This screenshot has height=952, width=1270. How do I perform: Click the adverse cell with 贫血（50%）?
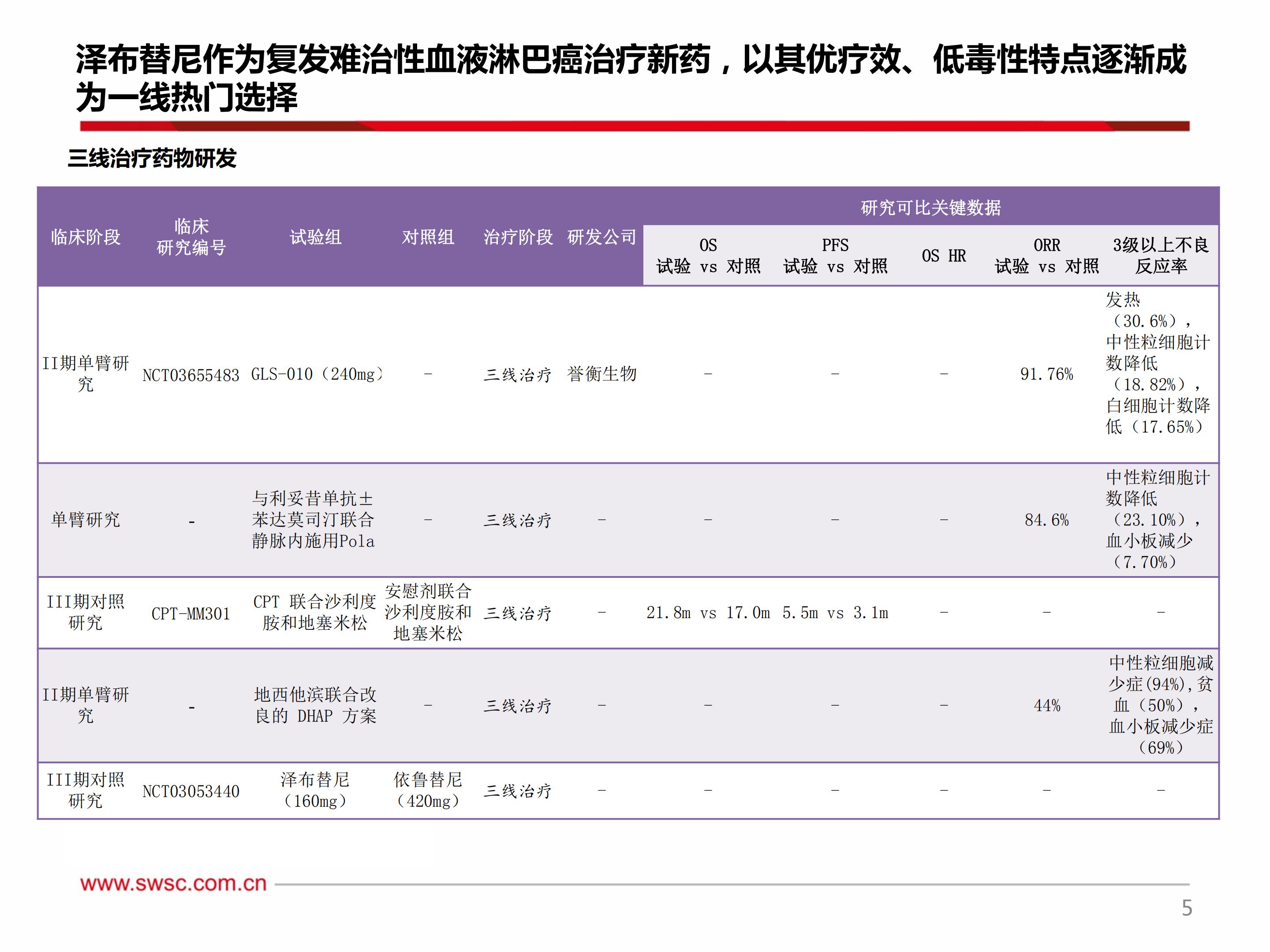pos(1161,706)
